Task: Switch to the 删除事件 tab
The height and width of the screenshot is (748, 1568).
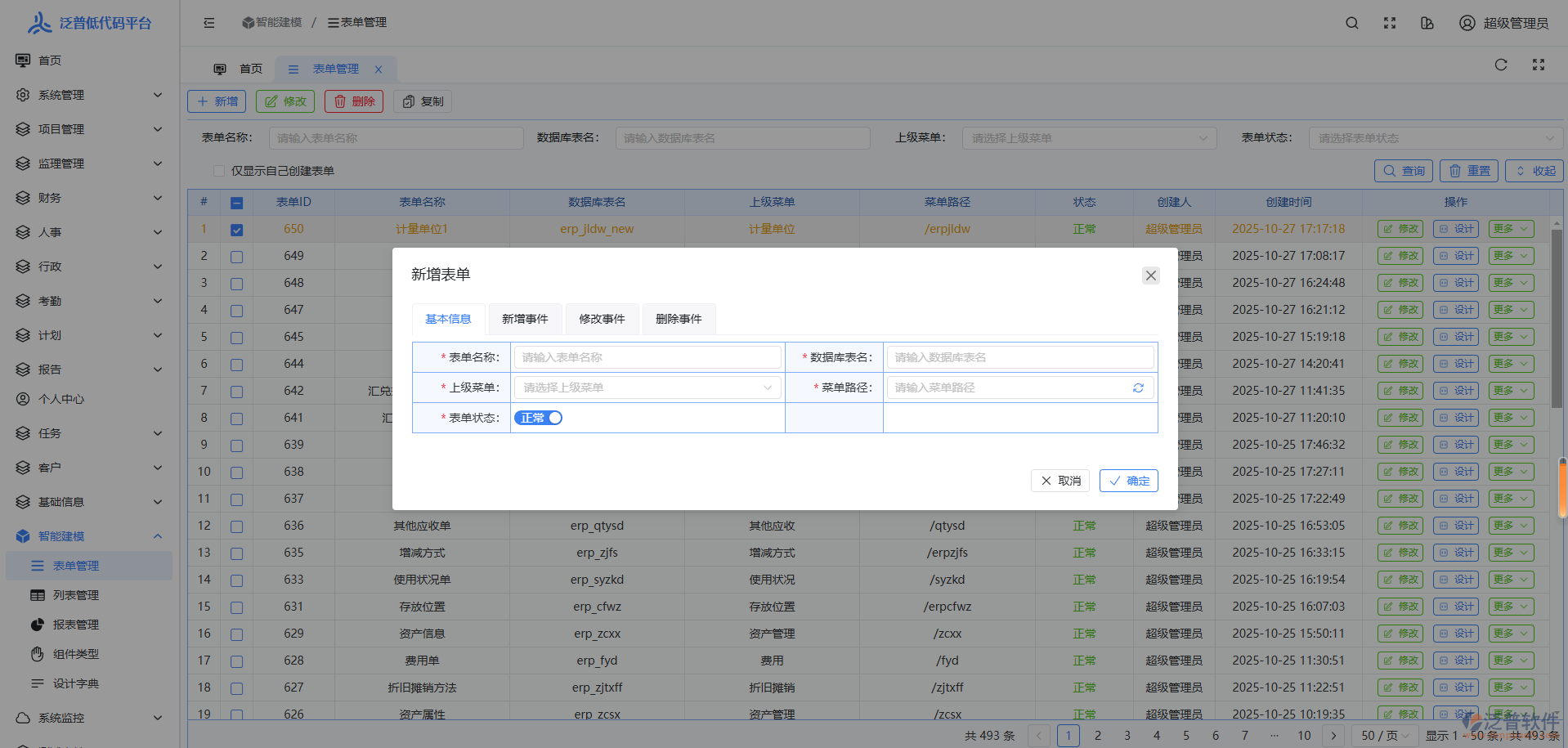Action: [x=679, y=319]
